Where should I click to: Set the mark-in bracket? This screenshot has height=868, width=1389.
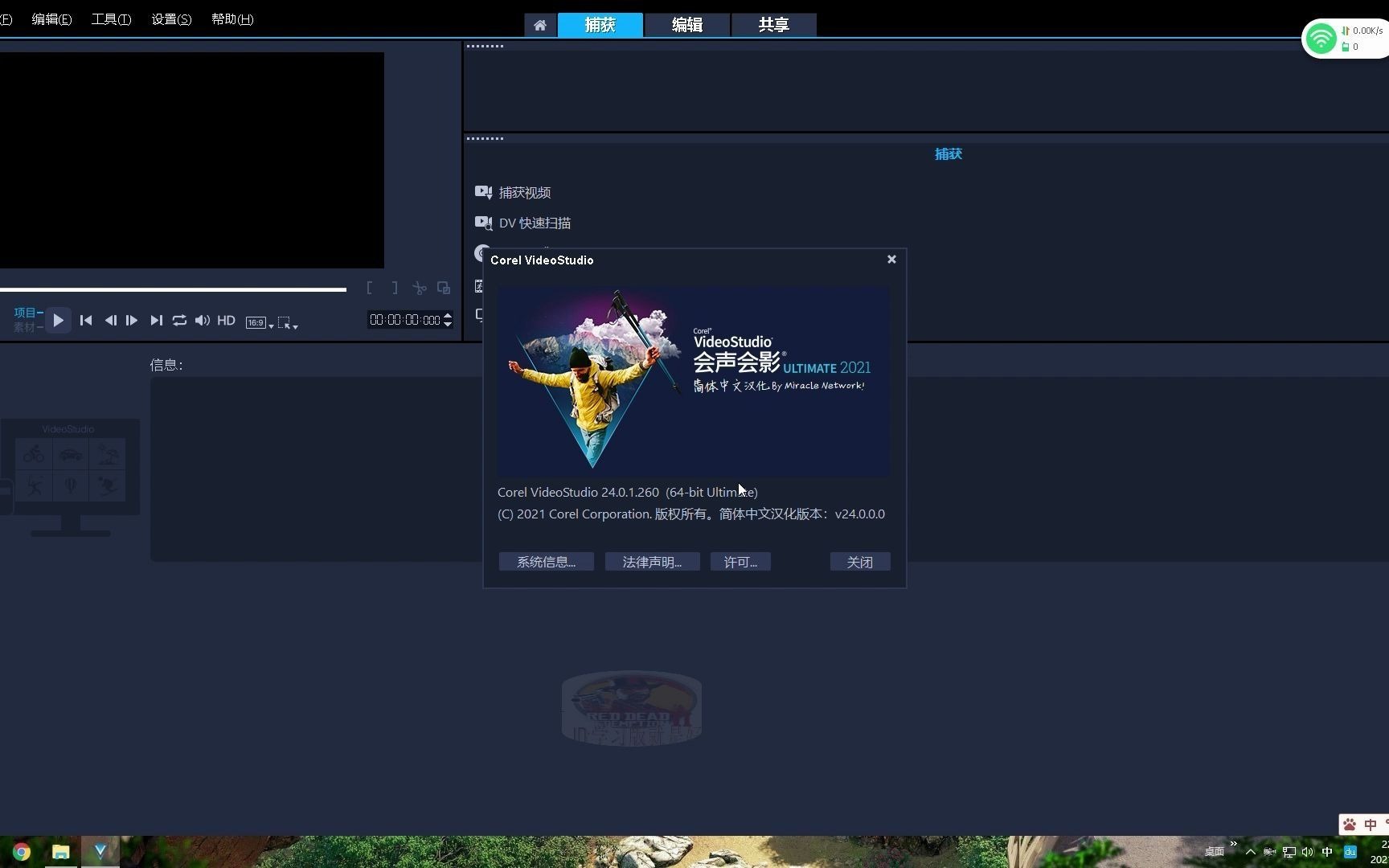coord(369,288)
